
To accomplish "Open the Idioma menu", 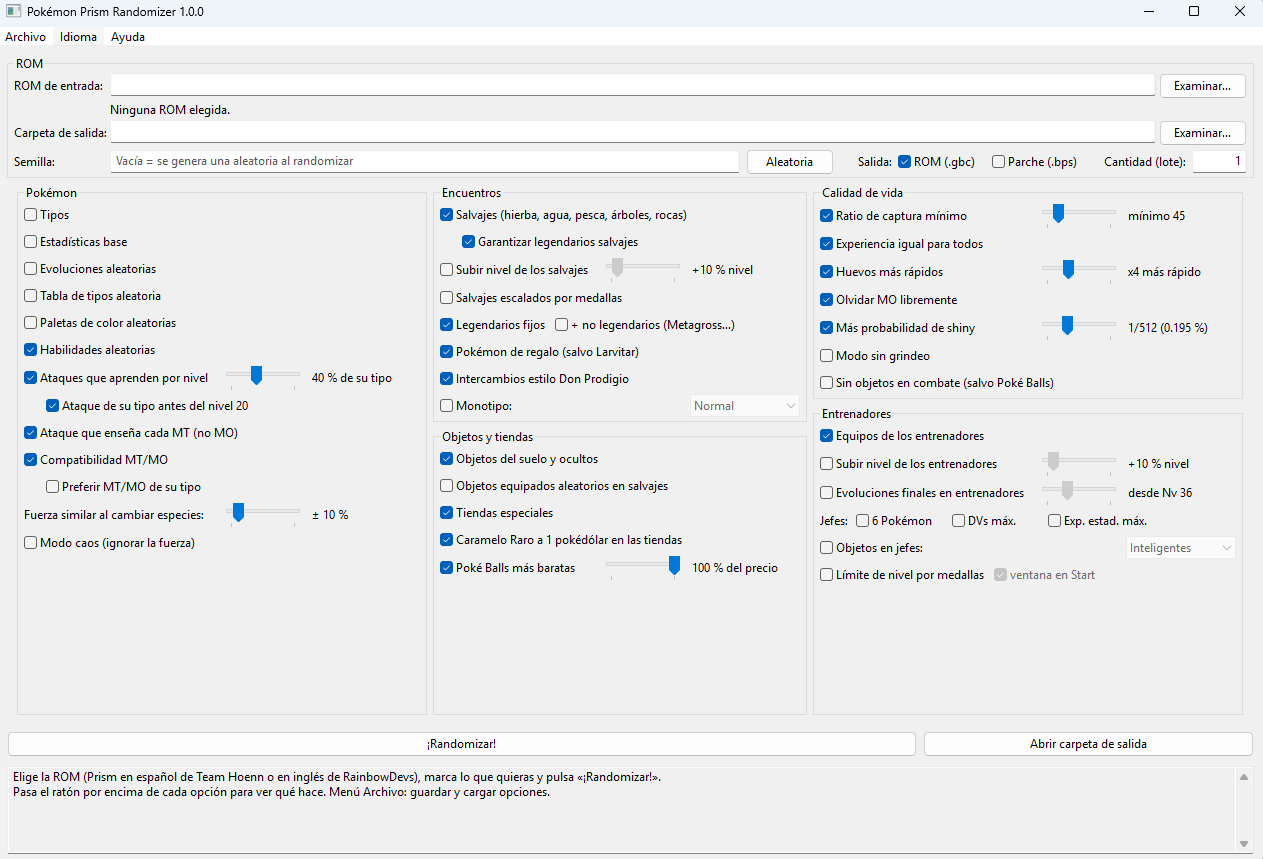I will click(79, 37).
